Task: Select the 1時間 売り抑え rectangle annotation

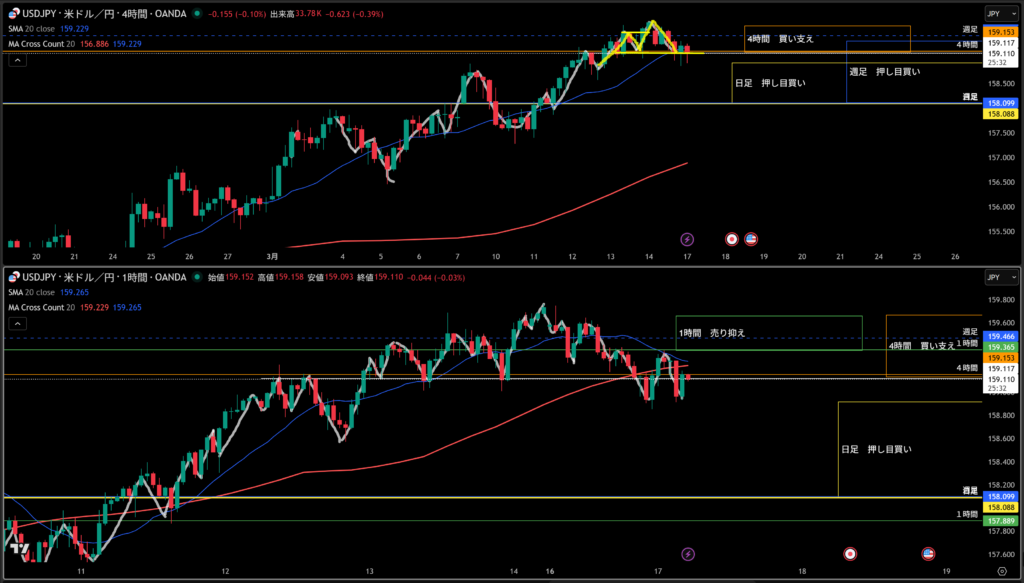Action: pyautogui.click(x=768, y=333)
